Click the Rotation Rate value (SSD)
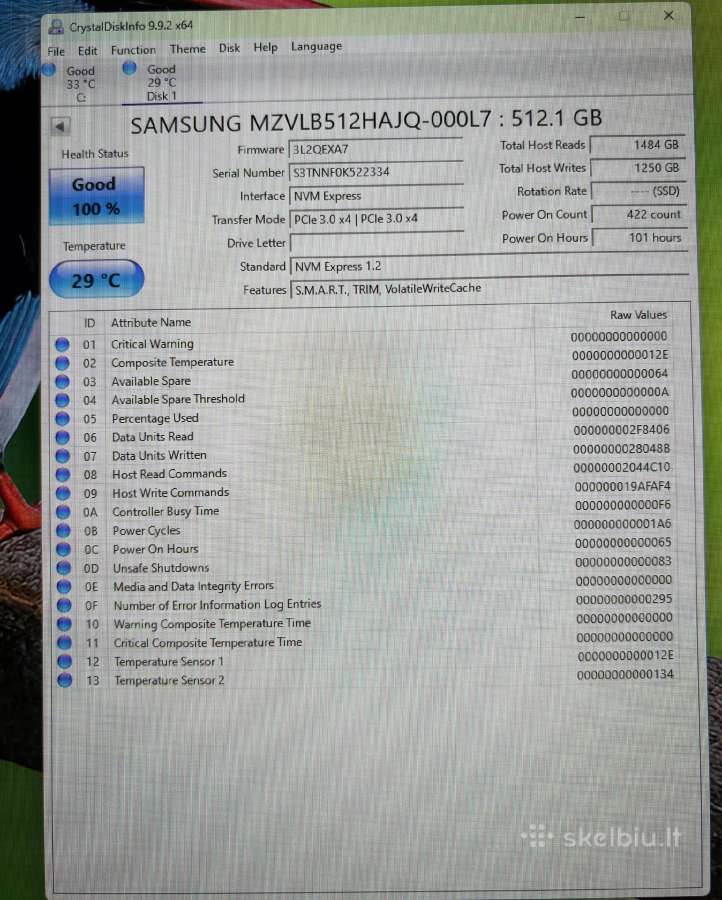This screenshot has height=900, width=722. (x=639, y=191)
